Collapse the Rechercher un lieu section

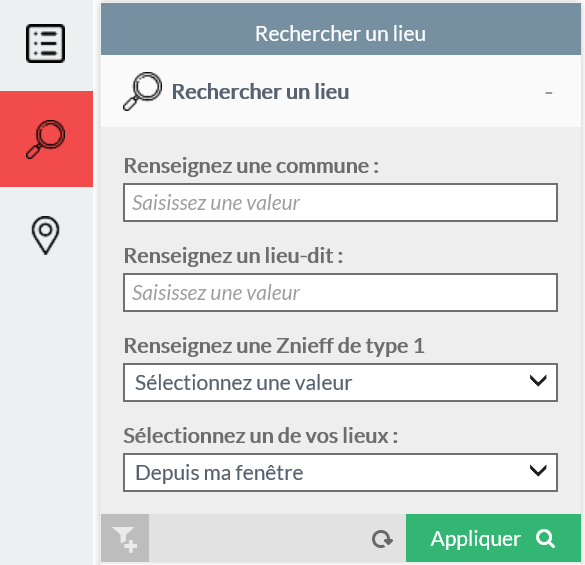(548, 92)
